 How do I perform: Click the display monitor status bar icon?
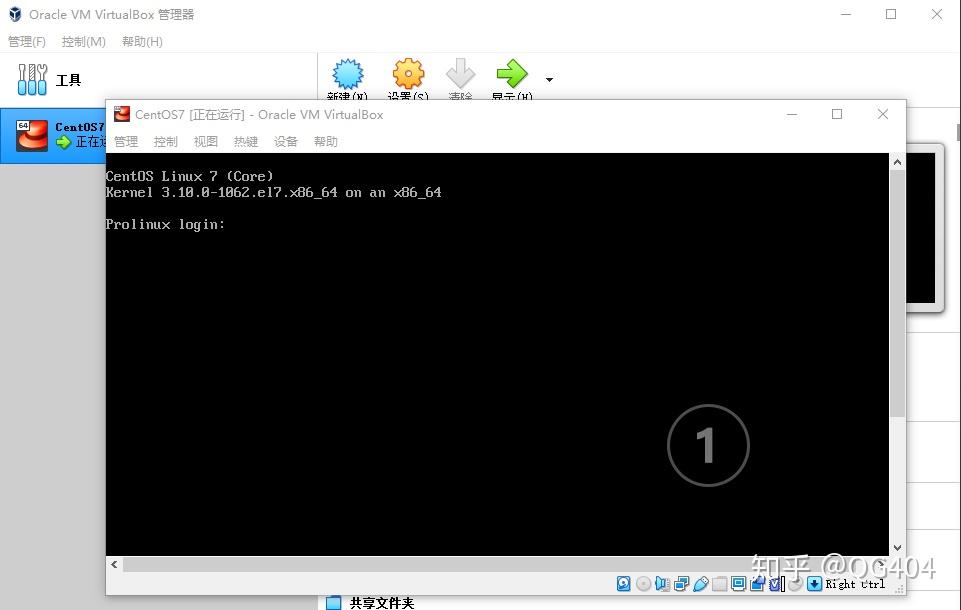(738, 583)
